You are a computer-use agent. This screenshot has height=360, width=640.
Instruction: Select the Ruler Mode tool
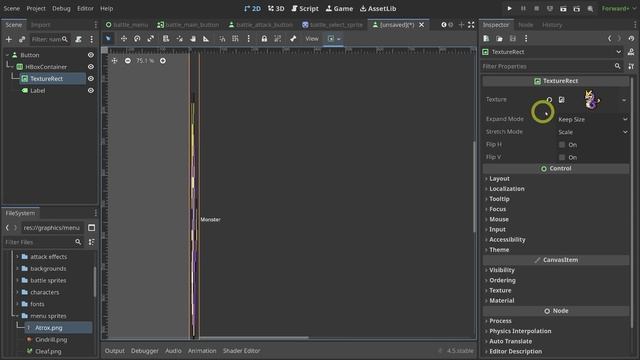coord(206,38)
